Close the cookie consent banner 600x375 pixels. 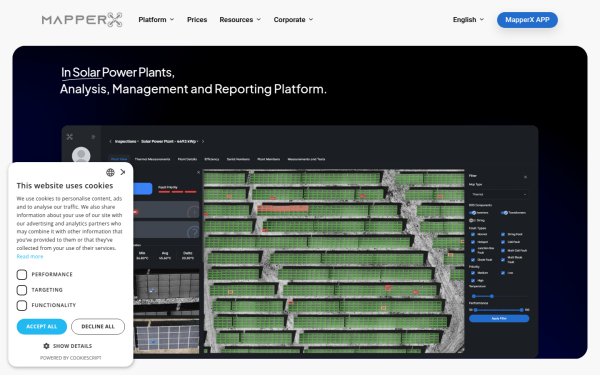tap(123, 172)
